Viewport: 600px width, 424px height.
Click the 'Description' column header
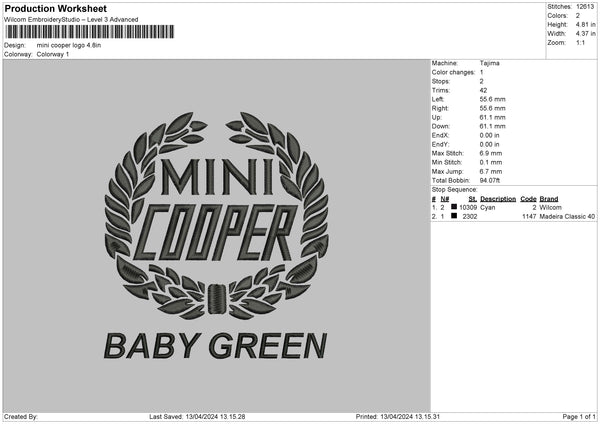pyautogui.click(x=498, y=199)
